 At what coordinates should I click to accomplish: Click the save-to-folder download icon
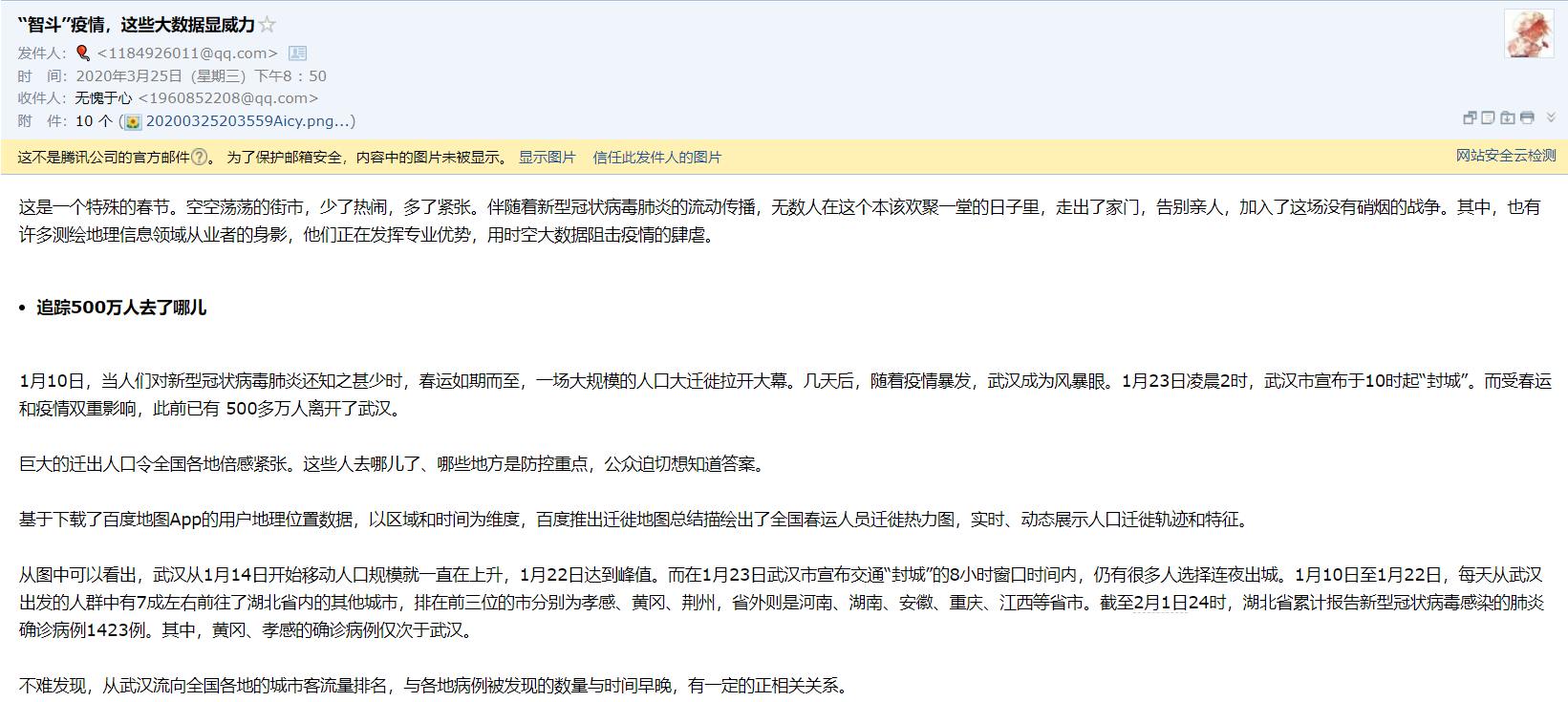coord(1507,117)
